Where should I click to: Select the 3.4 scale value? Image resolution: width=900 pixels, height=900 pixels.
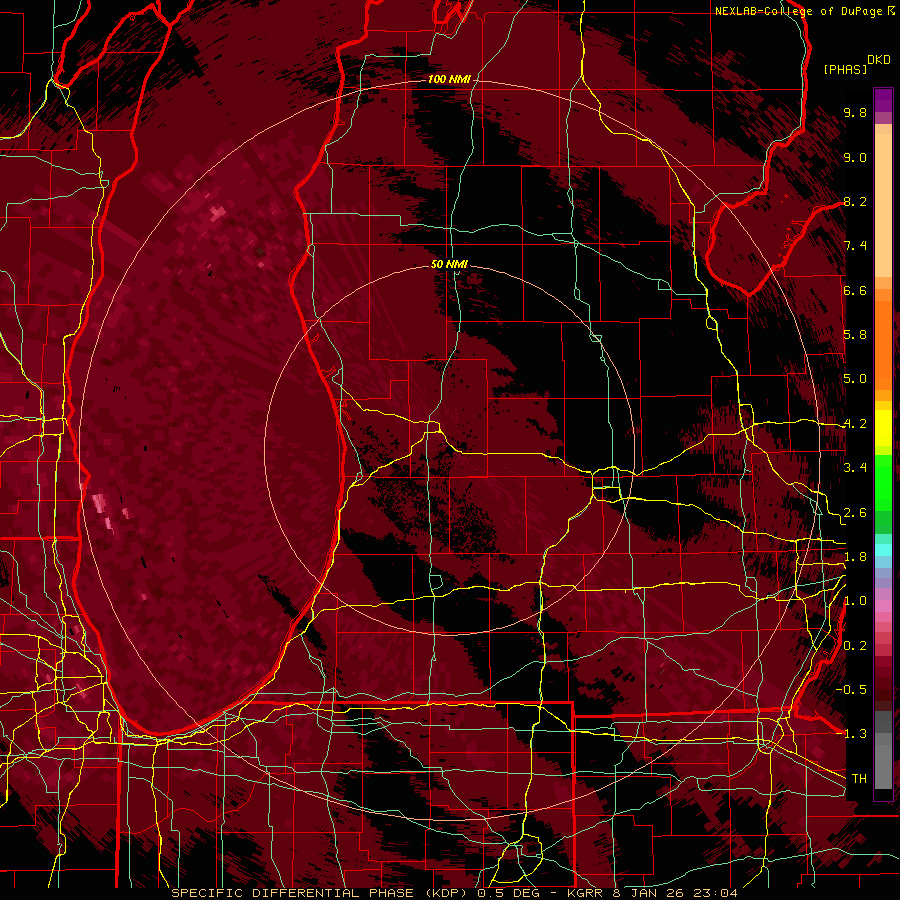(x=855, y=468)
